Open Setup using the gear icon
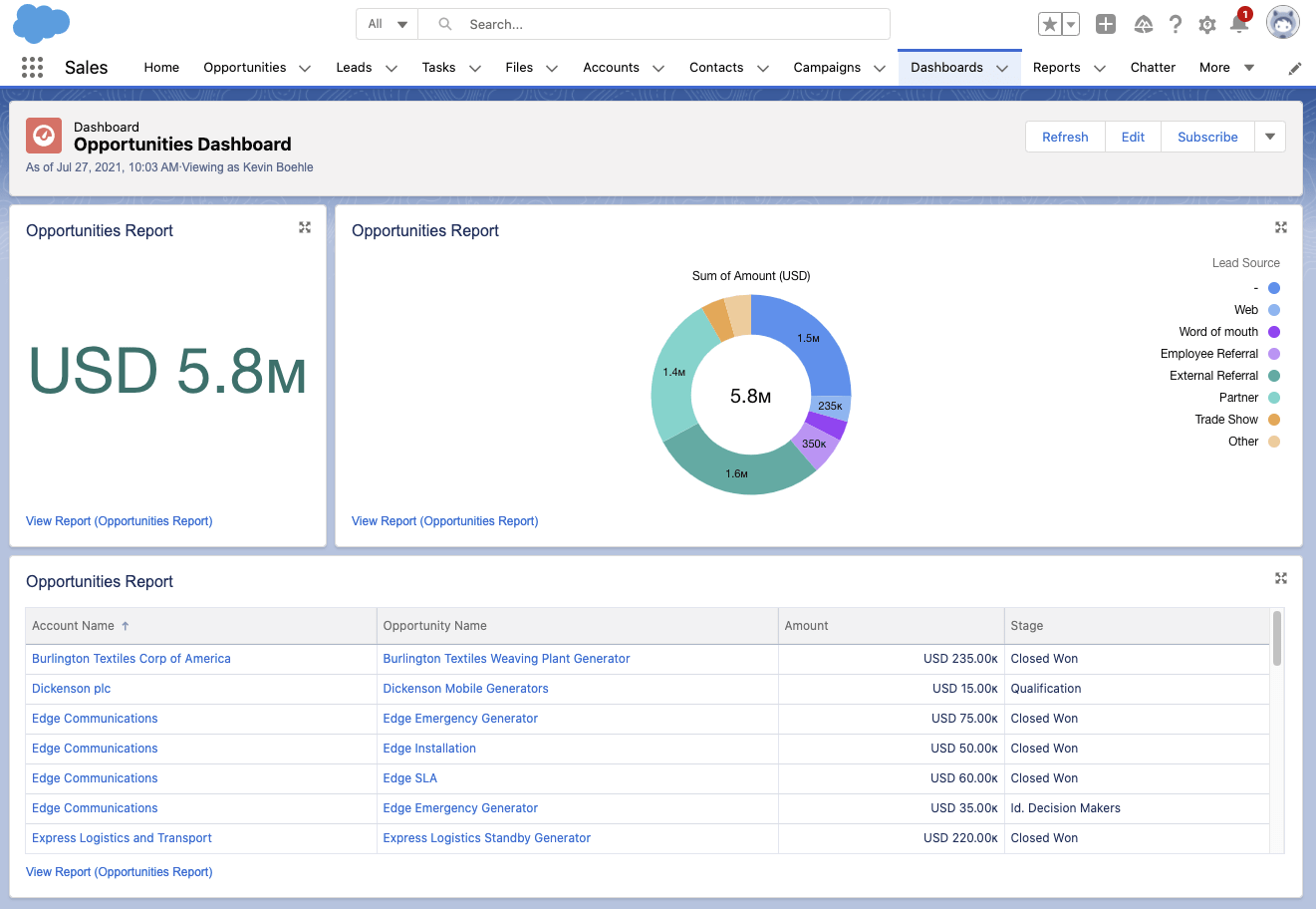1316x909 pixels. coord(1207,24)
